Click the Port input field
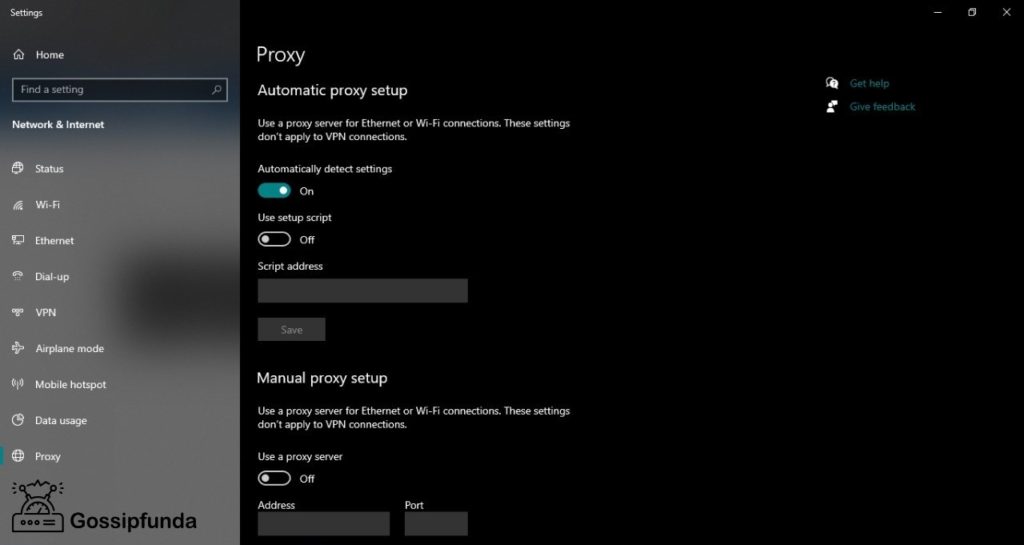Image resolution: width=1024 pixels, height=545 pixels. [436, 523]
